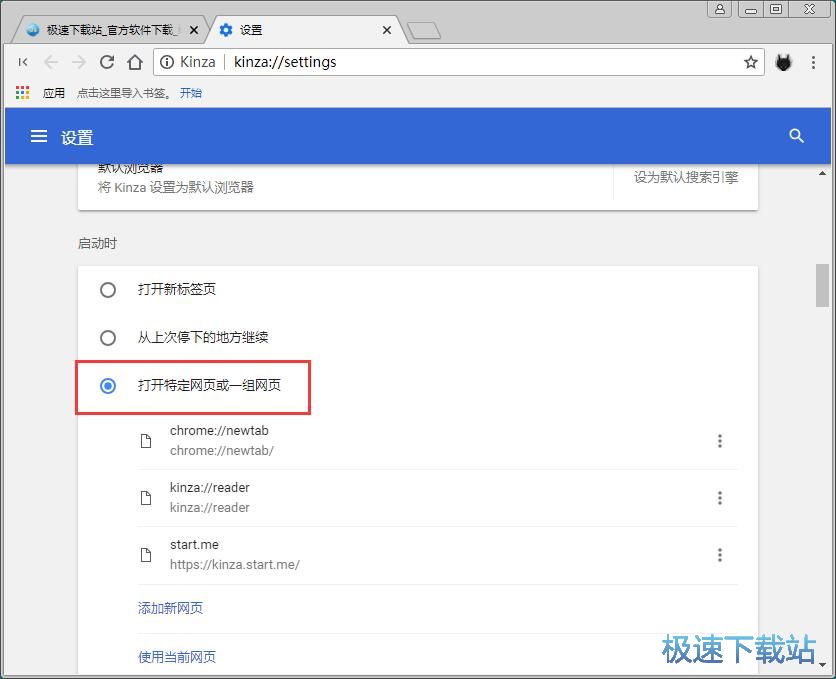Open more actions for kinza://reader entry
The image size is (836, 679).
point(720,498)
